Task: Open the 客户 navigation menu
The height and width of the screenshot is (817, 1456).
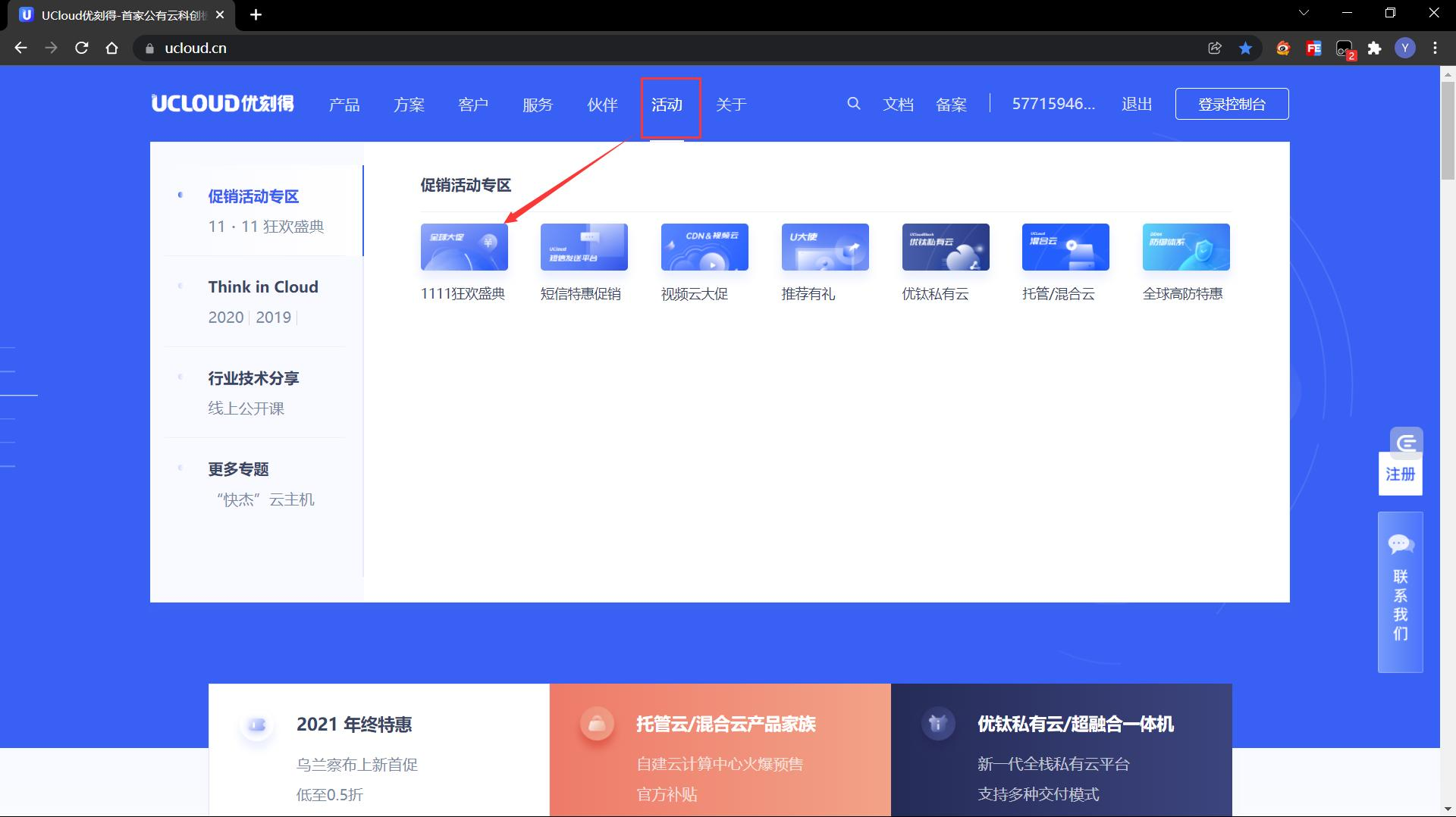Action: coord(473,105)
